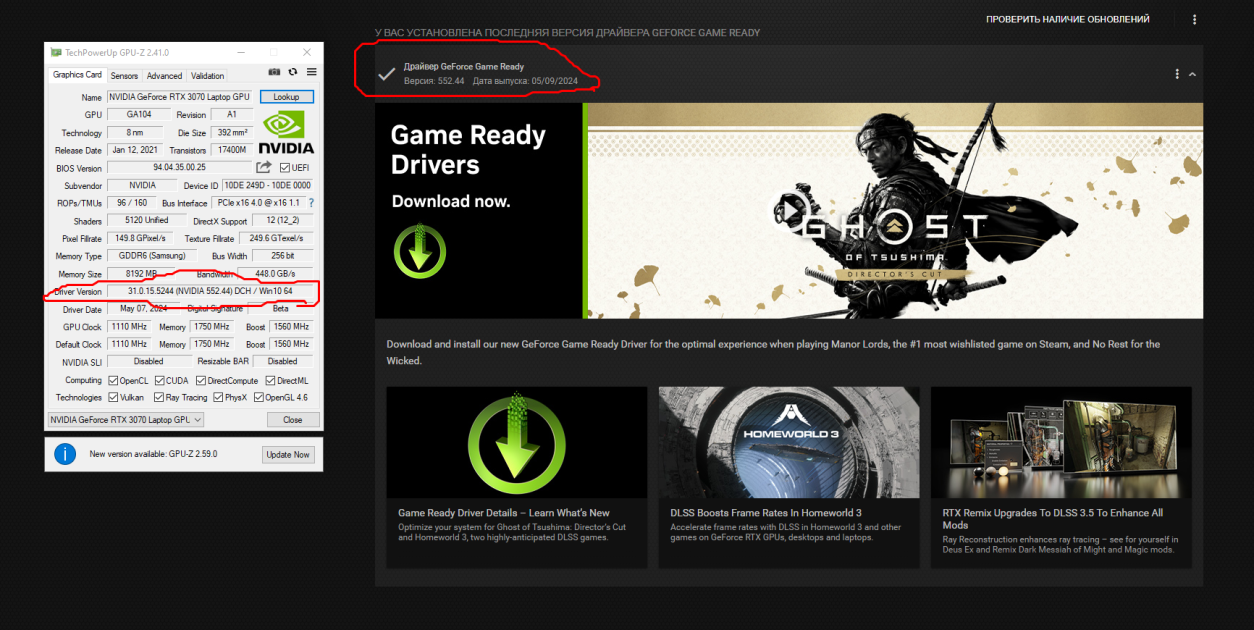Collapse the Game Ready driver section
The image size is (1254, 630).
[x=1192, y=74]
